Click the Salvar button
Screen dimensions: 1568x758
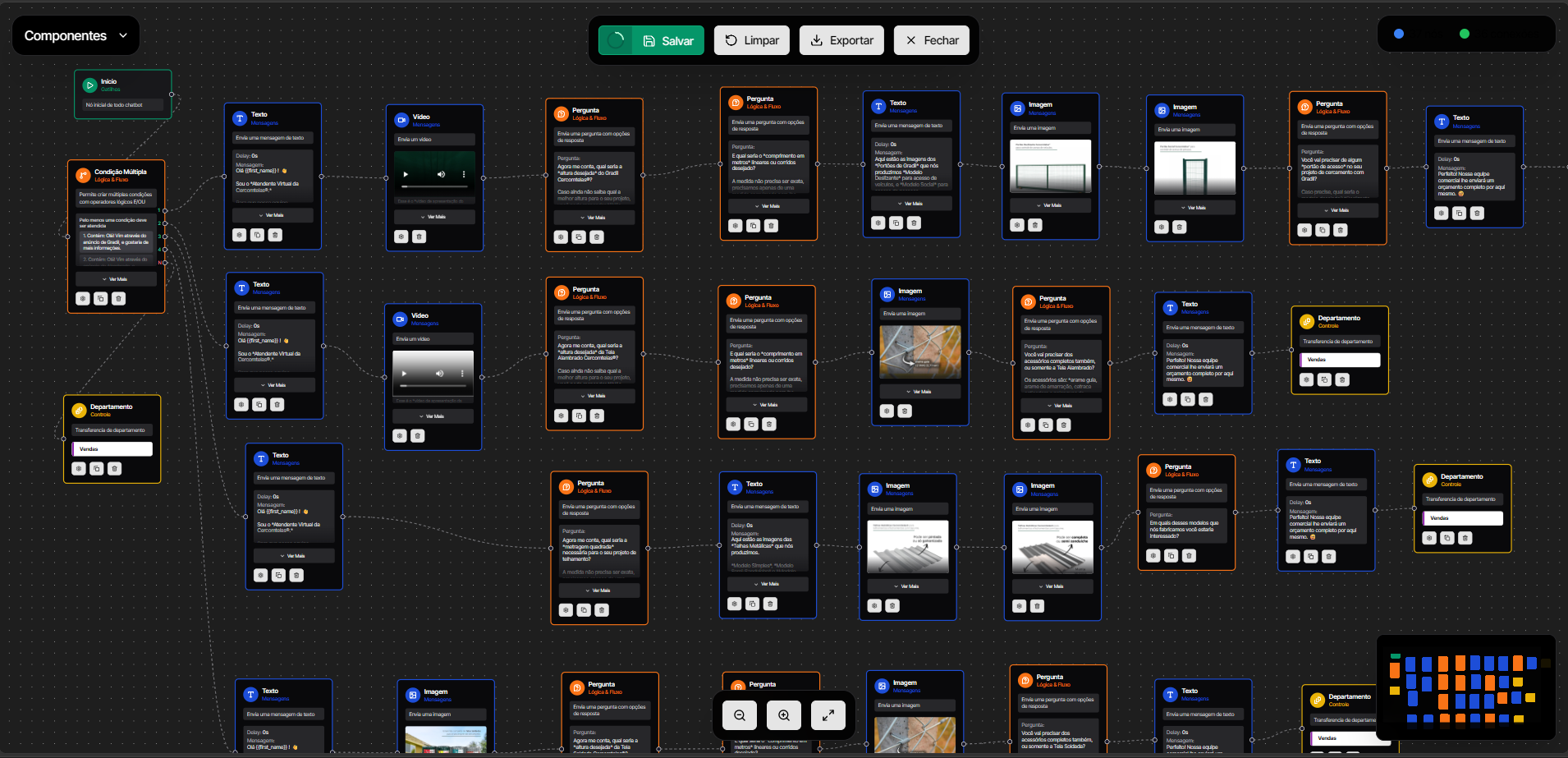tap(668, 40)
